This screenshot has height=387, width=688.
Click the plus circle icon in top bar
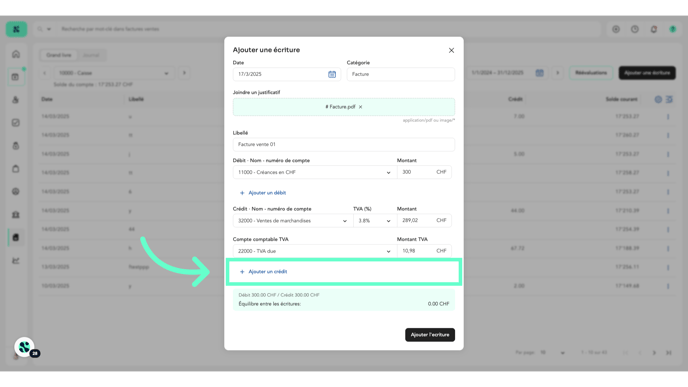point(616,29)
